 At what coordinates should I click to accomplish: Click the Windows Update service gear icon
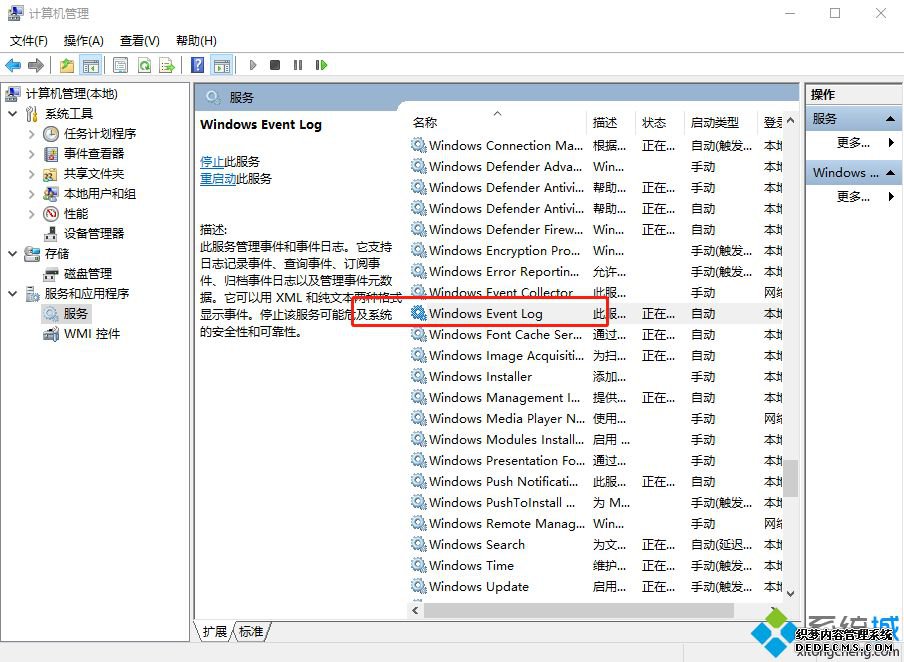[419, 586]
